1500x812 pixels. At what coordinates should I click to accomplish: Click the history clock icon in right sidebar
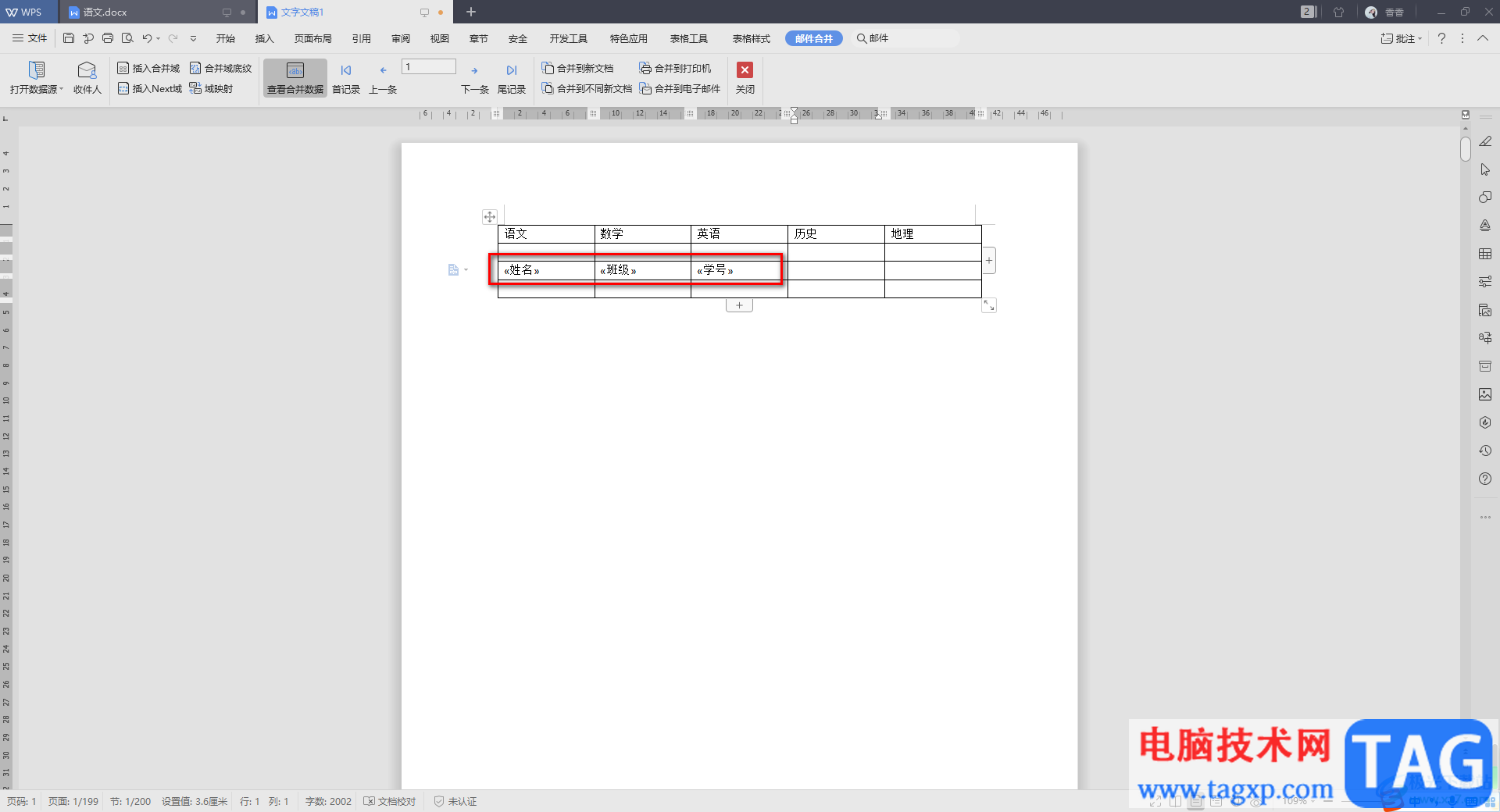[x=1485, y=451]
